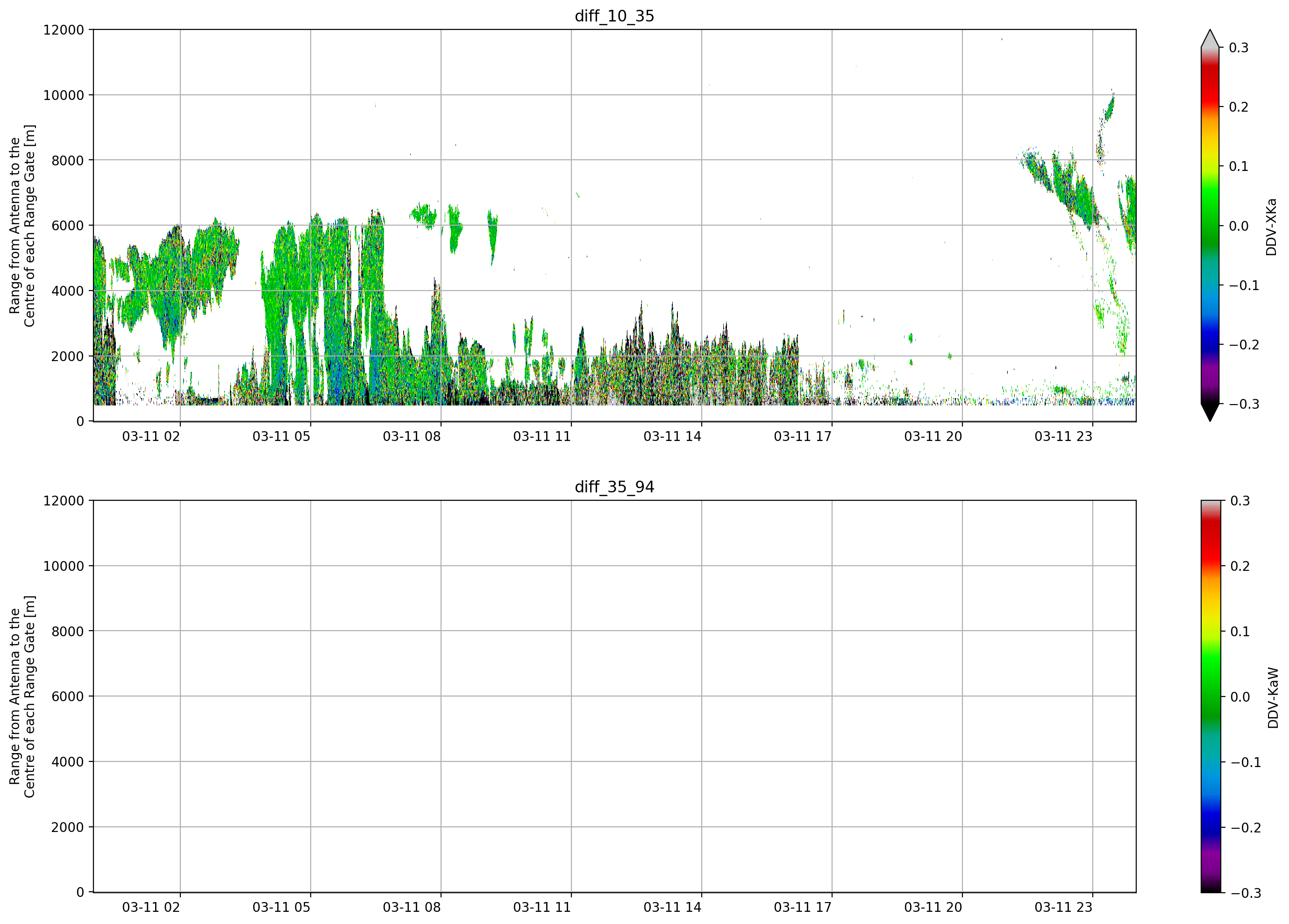Click y-tick 8000 on diff_35_94 plot

click(x=68, y=632)
